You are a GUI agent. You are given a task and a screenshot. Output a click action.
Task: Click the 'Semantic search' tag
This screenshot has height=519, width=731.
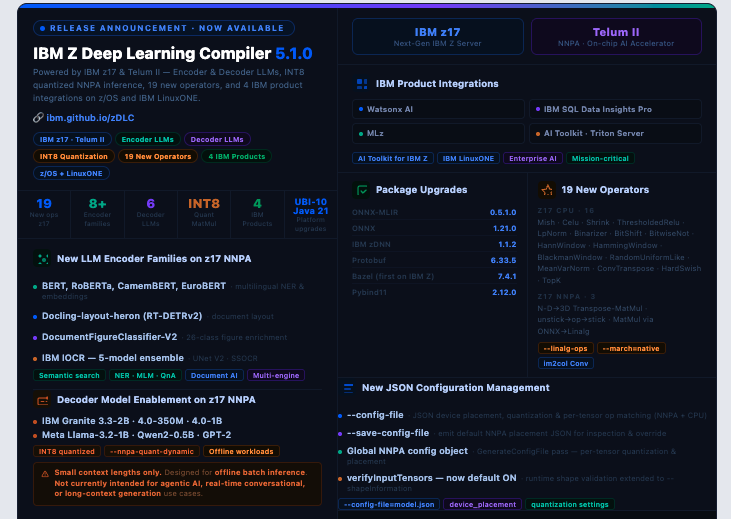click(x=69, y=375)
